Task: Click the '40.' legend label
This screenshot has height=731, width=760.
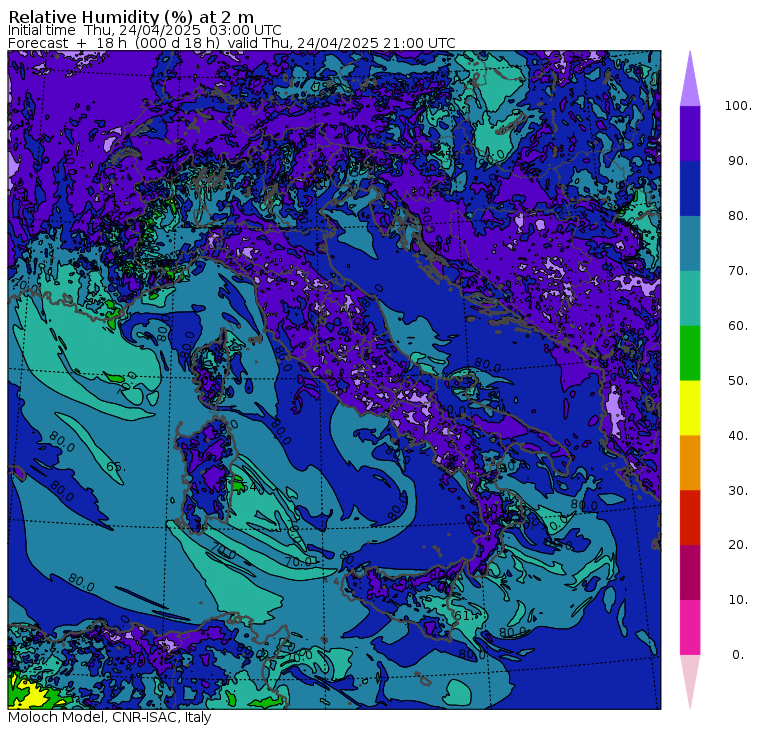Action: click(738, 435)
